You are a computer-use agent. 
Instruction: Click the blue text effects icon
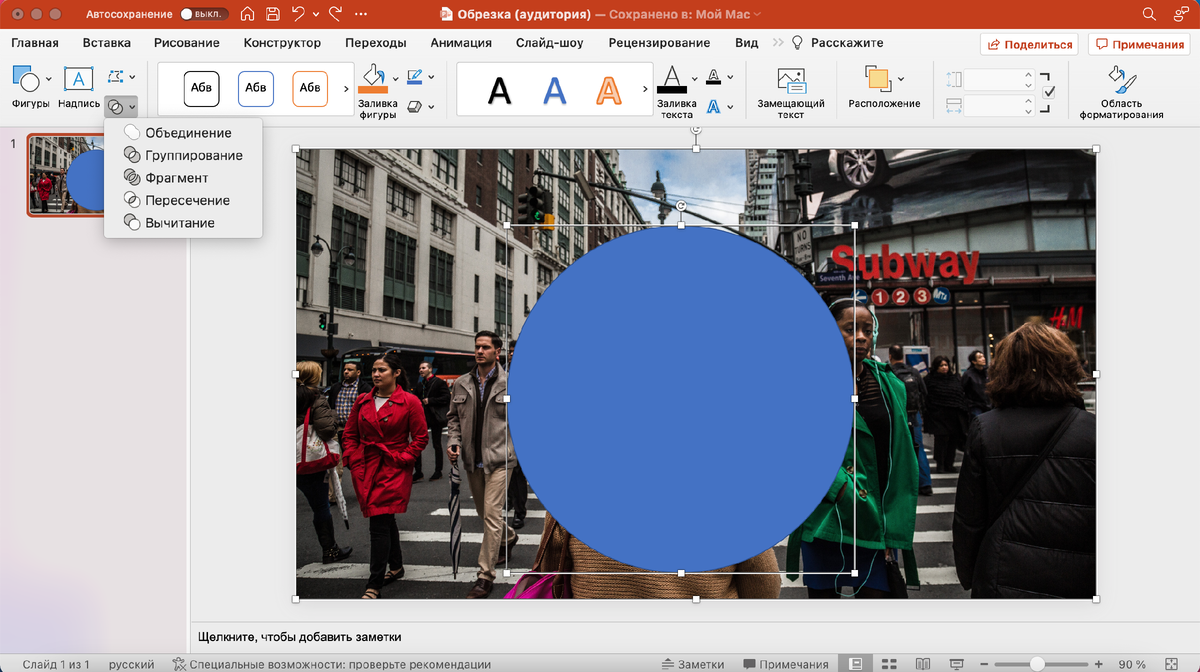tap(713, 106)
